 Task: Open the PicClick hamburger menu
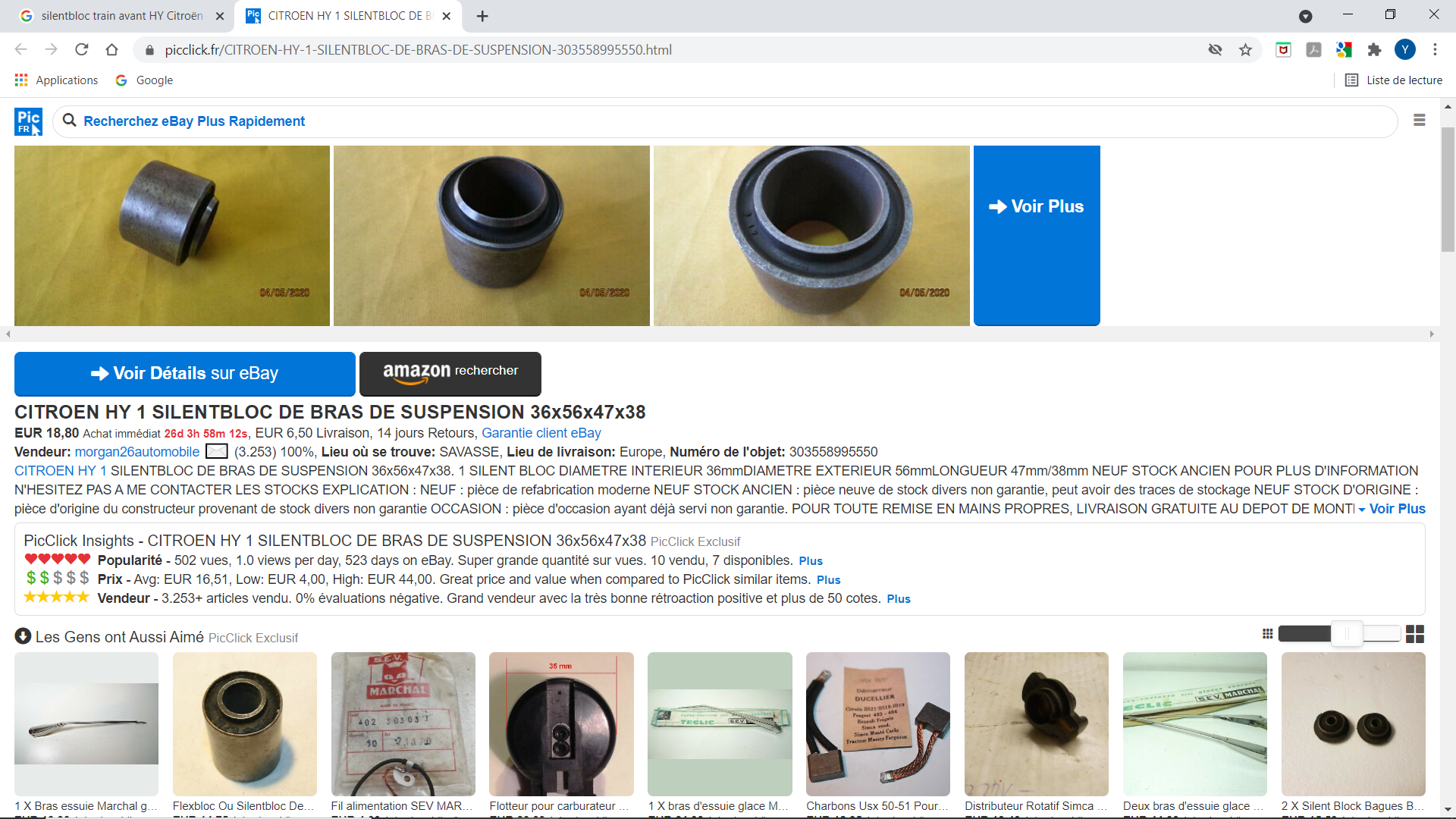(1419, 121)
